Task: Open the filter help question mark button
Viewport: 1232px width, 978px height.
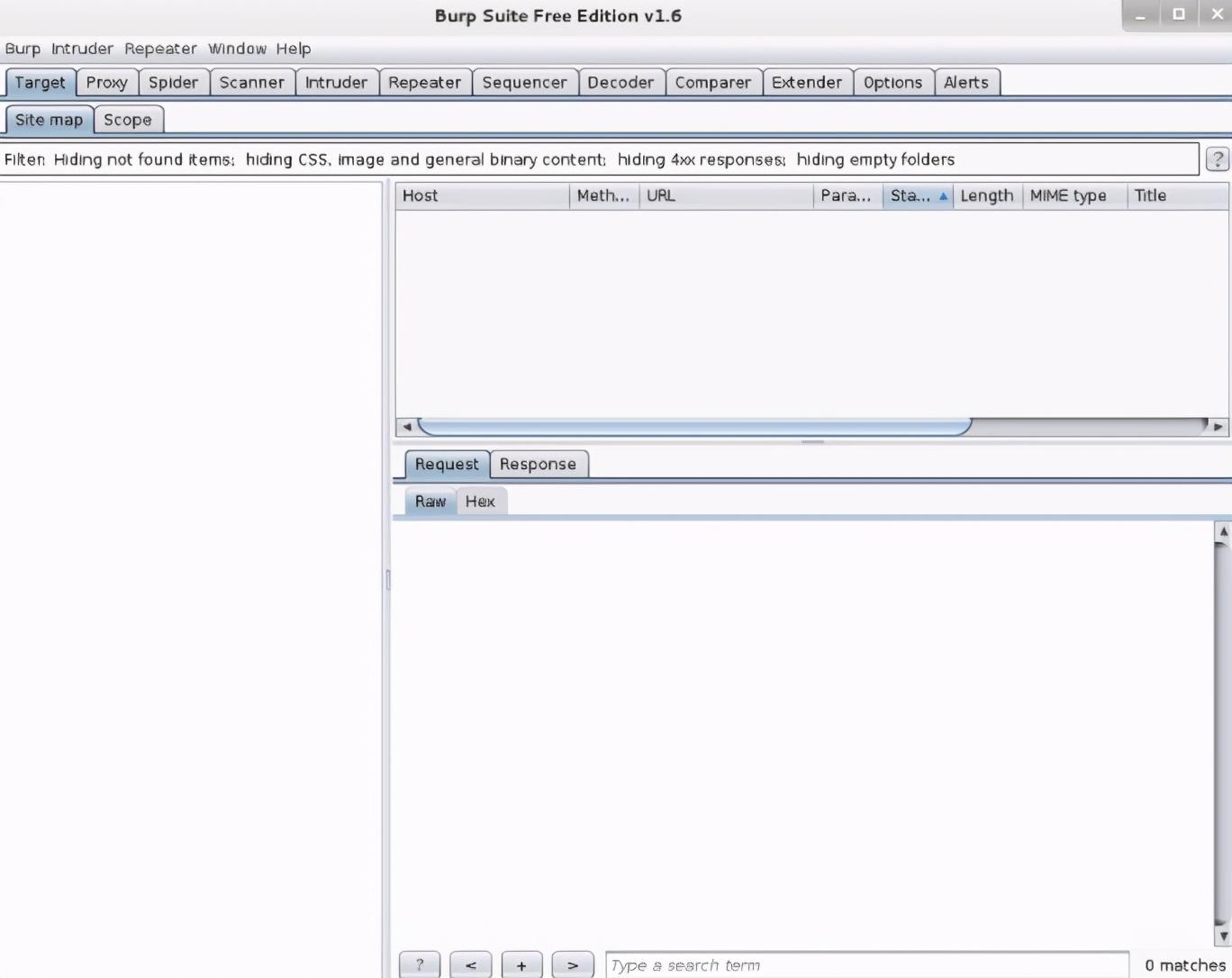Action: click(x=1217, y=159)
